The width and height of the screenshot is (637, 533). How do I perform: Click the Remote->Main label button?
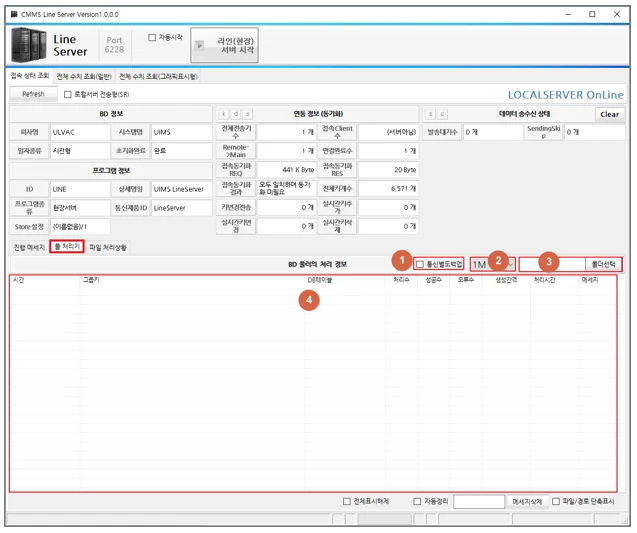[x=236, y=151]
